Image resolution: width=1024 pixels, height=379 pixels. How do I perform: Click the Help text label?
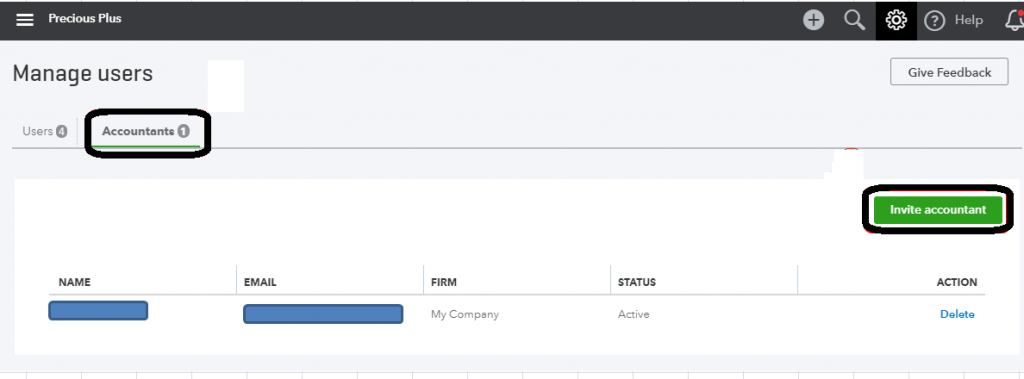pyautogui.click(x=968, y=20)
